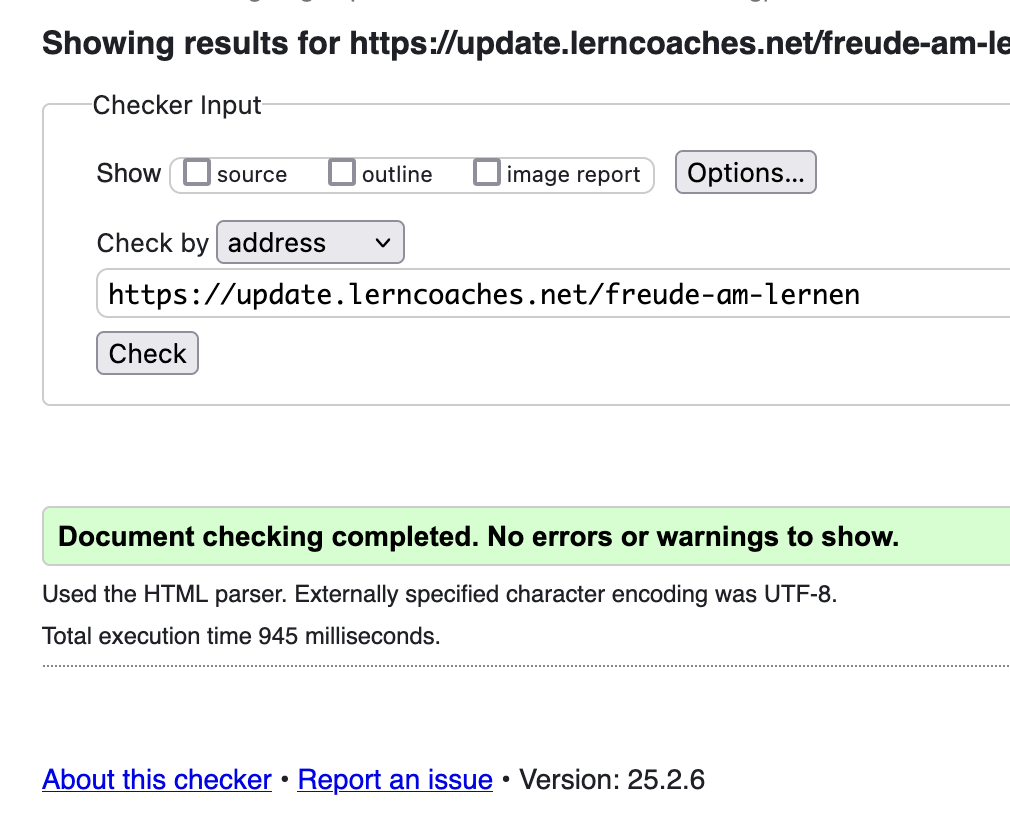Click the word "source" beside its checkbox

[x=252, y=175]
